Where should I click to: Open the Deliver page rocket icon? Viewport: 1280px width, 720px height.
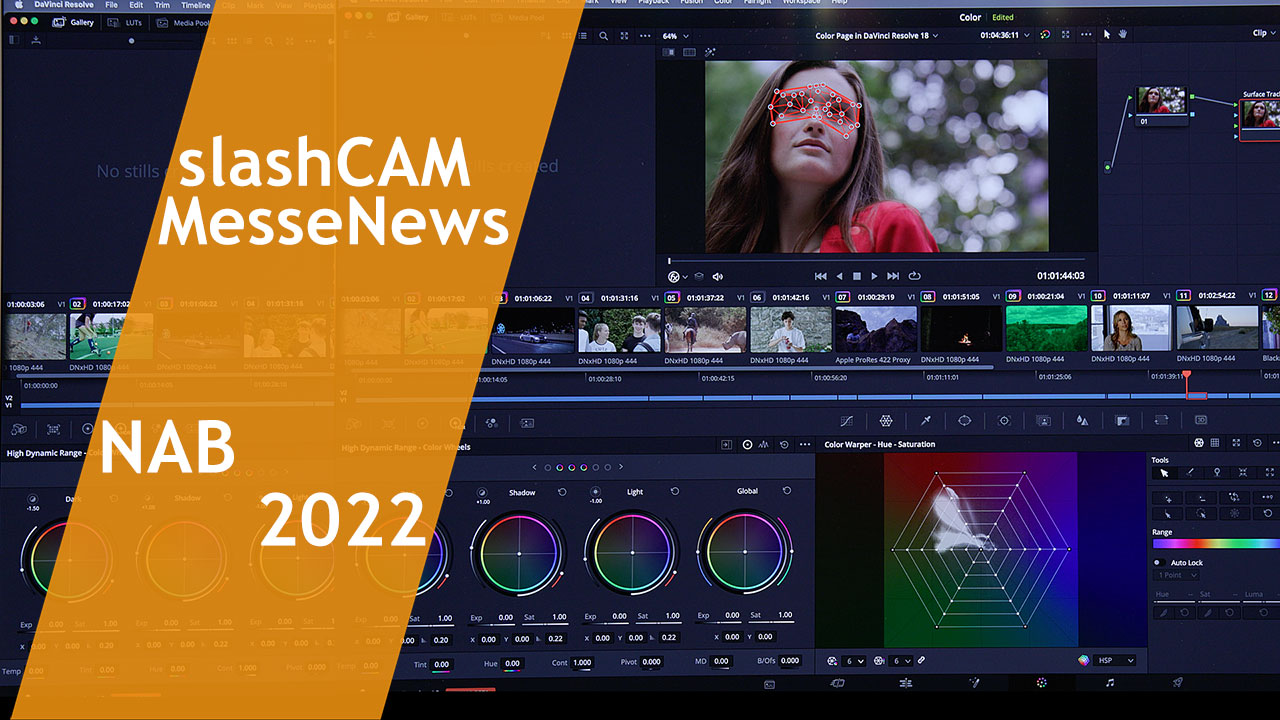click(1177, 683)
